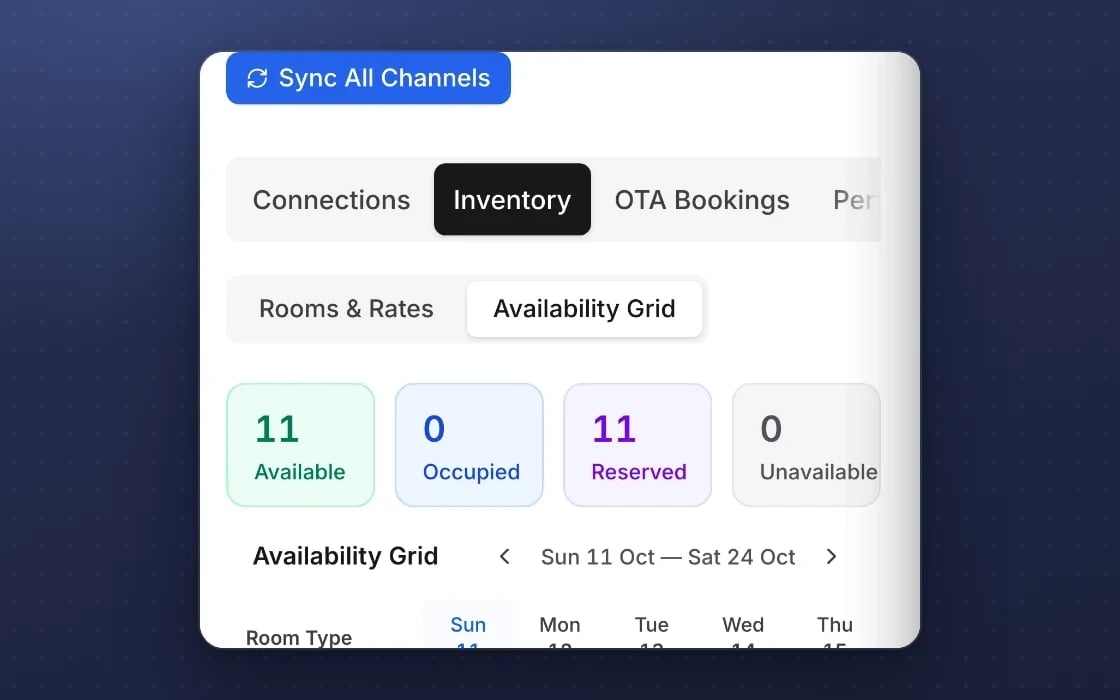Go to next date range chevron
The width and height of the screenshot is (1120, 700).
[831, 556]
